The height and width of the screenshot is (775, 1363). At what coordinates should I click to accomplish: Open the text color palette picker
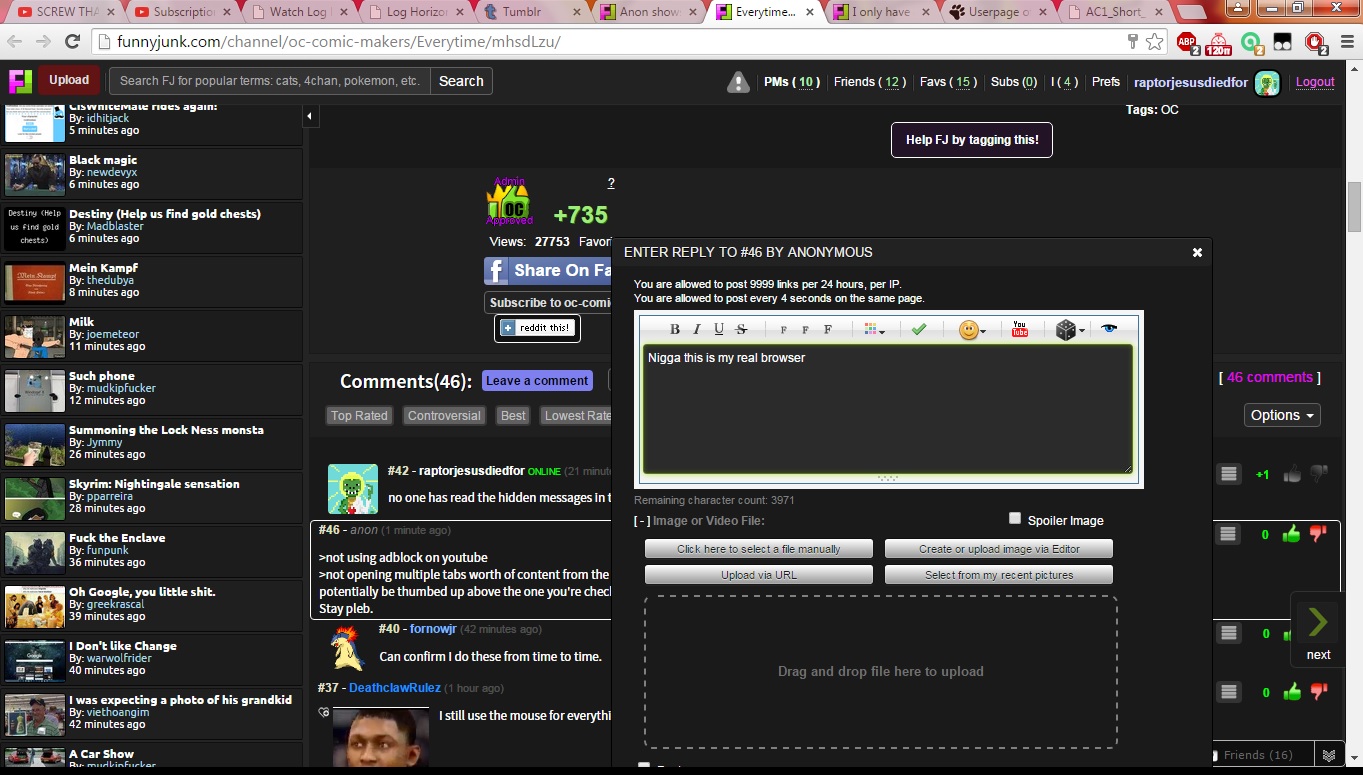point(874,330)
